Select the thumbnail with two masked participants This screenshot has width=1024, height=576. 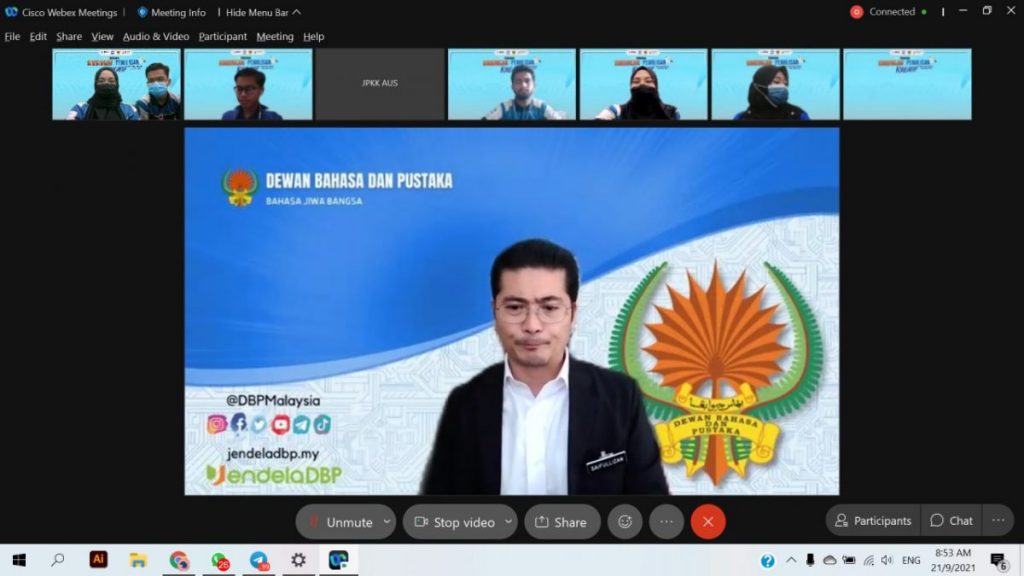[x=116, y=84]
